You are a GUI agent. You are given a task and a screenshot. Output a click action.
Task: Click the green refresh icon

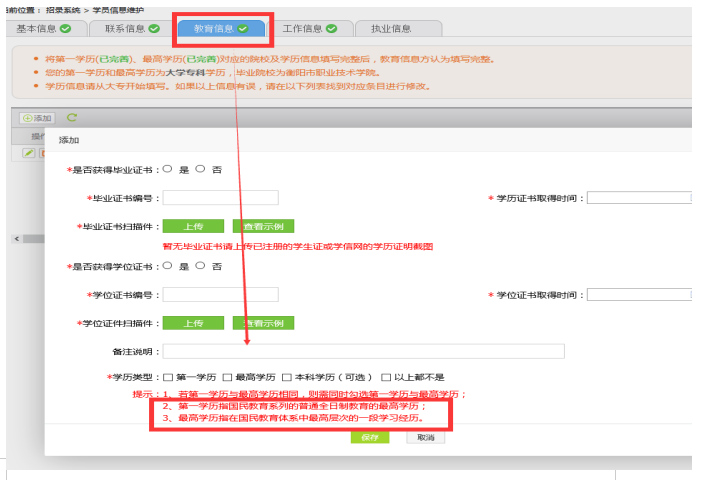click(x=72, y=118)
